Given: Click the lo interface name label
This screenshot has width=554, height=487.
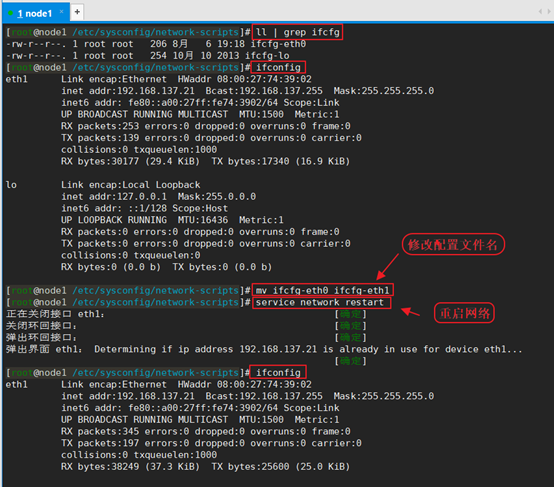Looking at the screenshot, I should [x=11, y=185].
